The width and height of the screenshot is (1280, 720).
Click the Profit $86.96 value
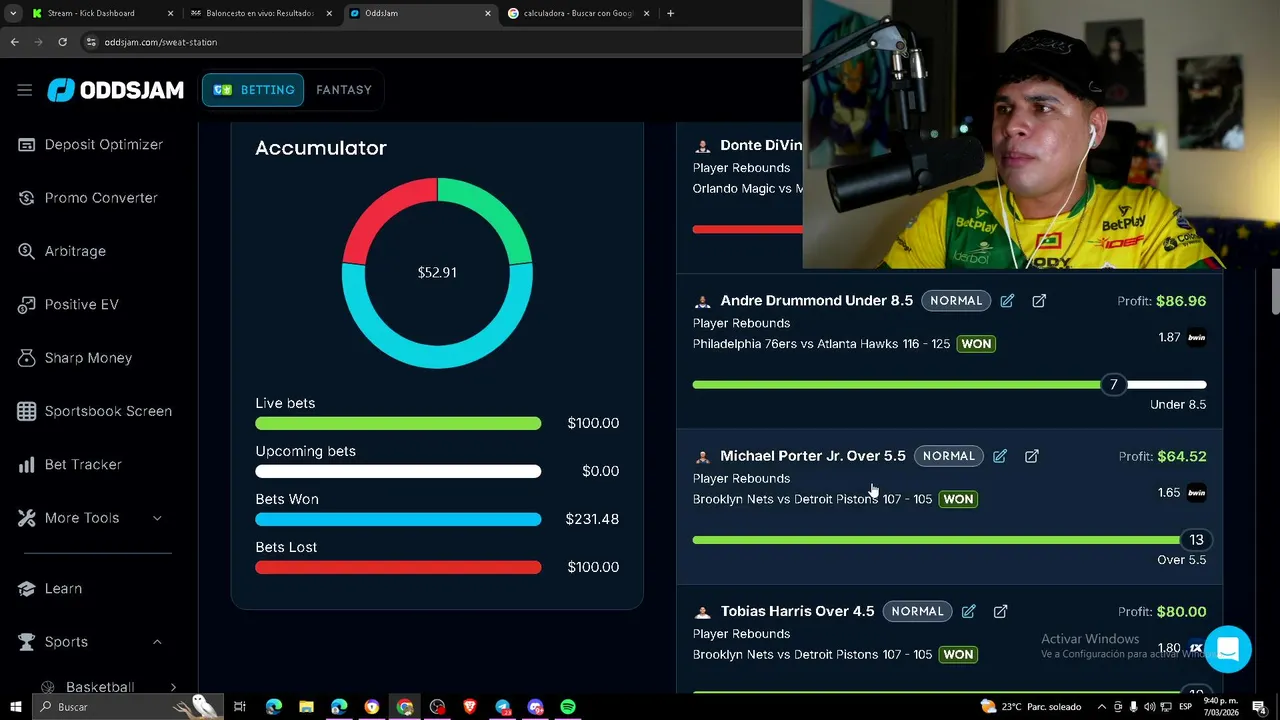(1181, 301)
